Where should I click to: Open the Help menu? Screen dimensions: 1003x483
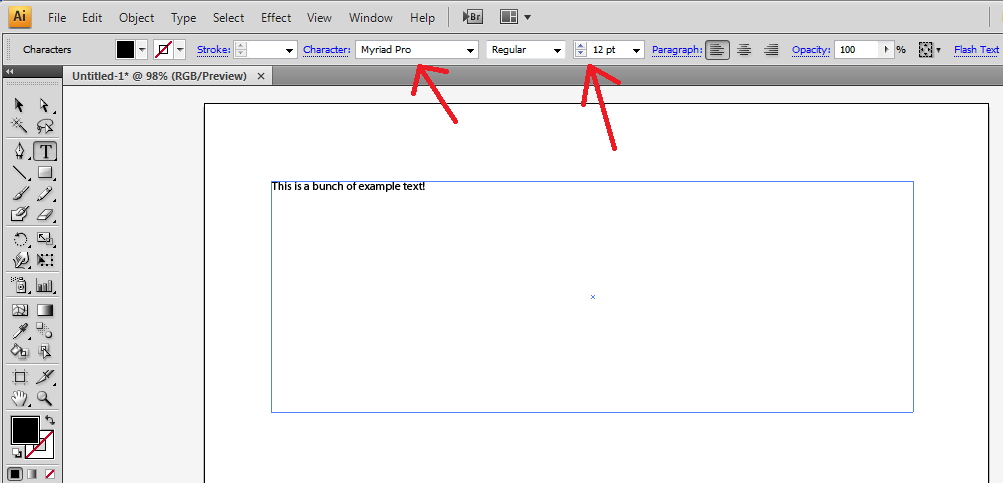(x=422, y=18)
